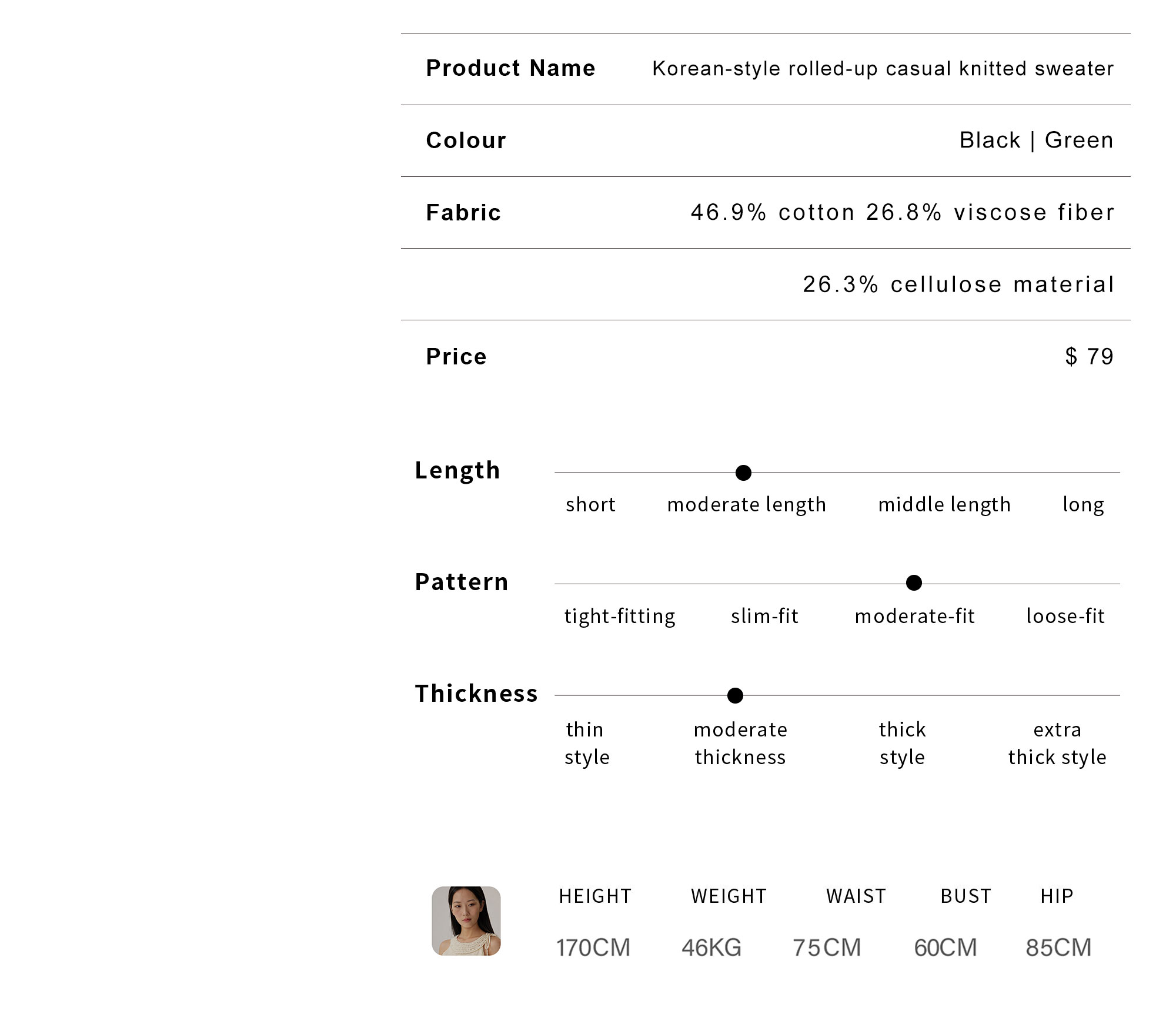The image size is (1176, 1018).
Task: Click the 170CM height value
Action: click(x=593, y=948)
